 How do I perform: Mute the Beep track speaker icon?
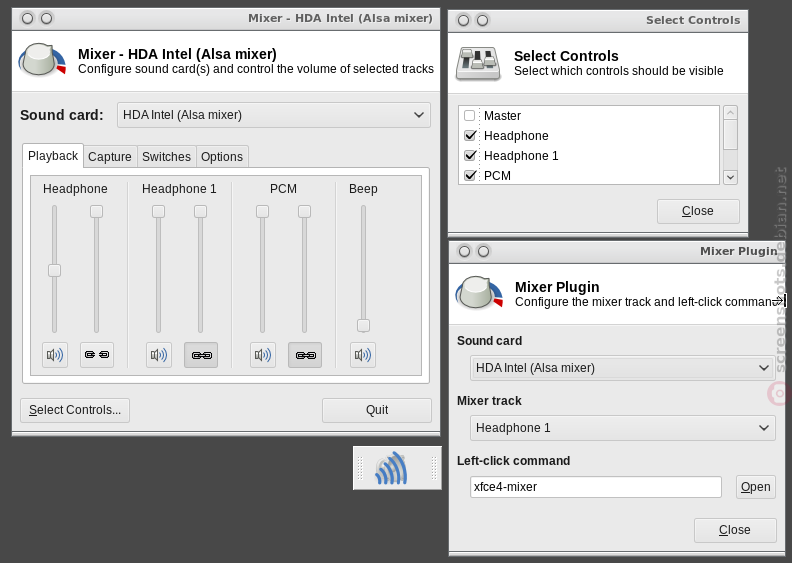point(363,355)
